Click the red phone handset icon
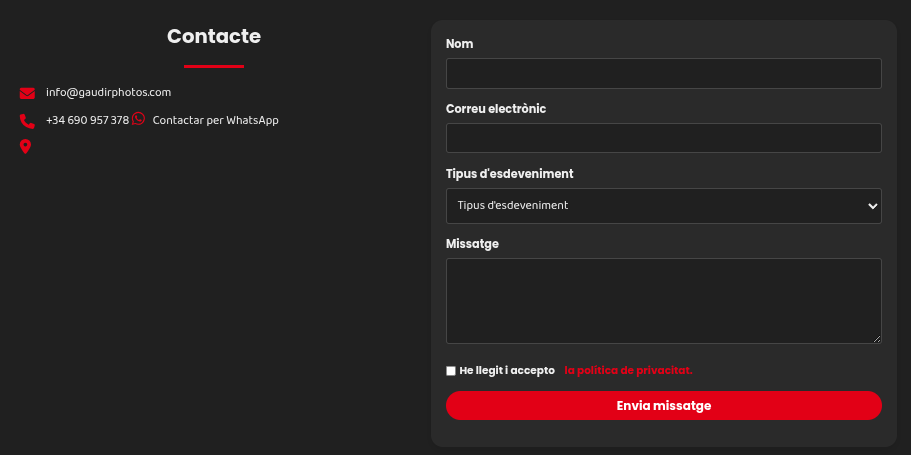The height and width of the screenshot is (455, 911). click(x=27, y=121)
